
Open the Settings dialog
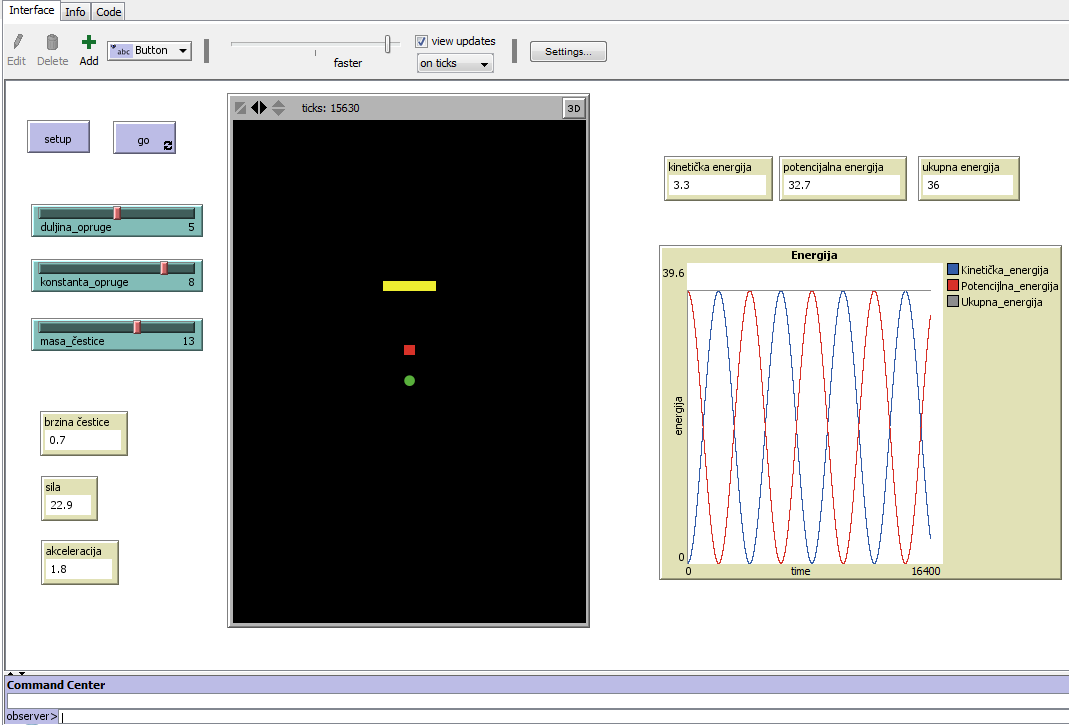(568, 51)
